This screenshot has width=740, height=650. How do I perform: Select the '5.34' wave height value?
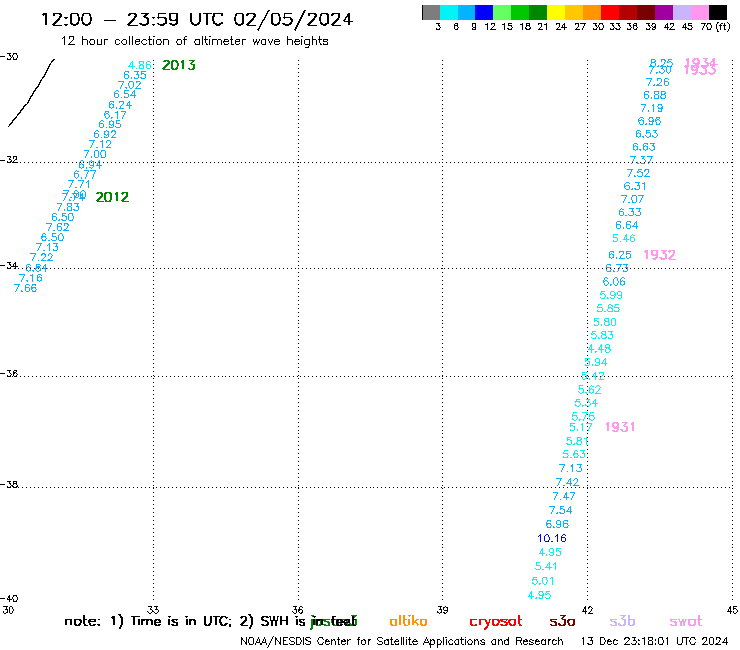pyautogui.click(x=586, y=403)
